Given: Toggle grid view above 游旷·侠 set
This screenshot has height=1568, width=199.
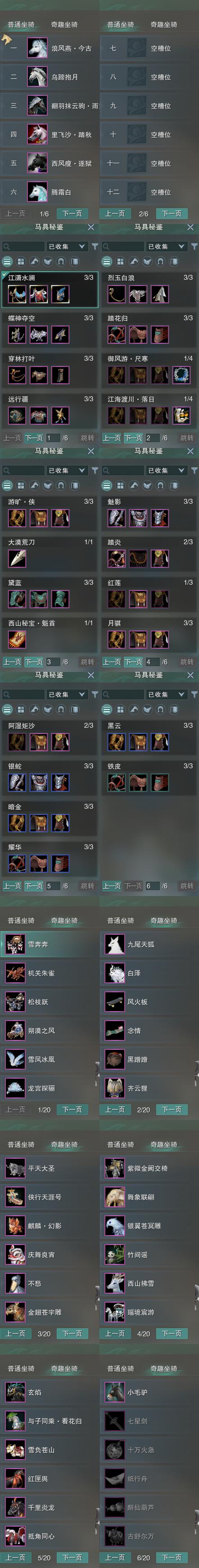Looking at the screenshot, I should point(21,485).
